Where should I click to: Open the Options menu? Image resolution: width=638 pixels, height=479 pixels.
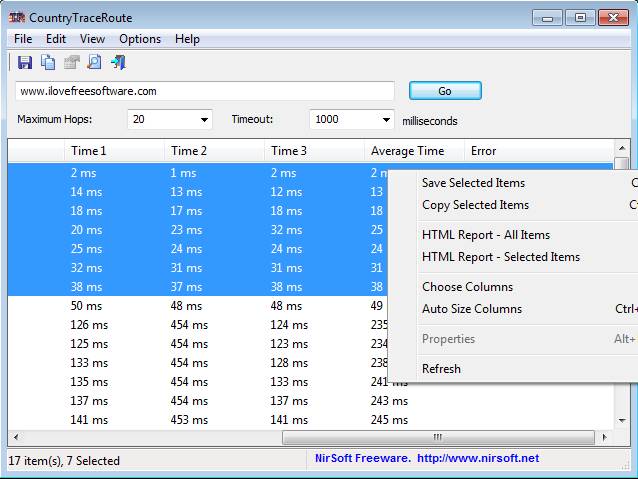tap(140, 39)
